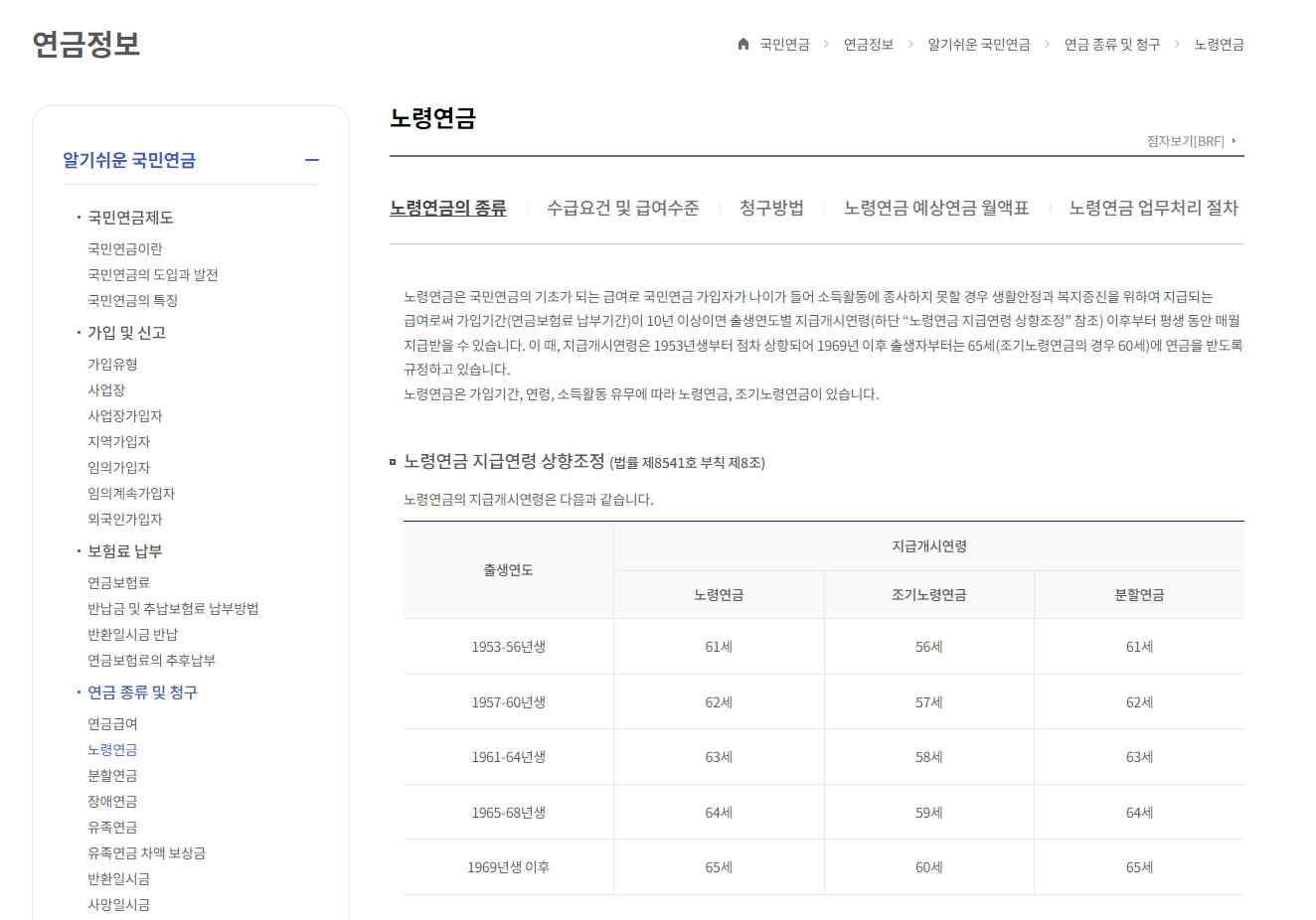Open highlighted 노령연금 sidebar link
Image resolution: width=1316 pixels, height=920 pixels.
pyautogui.click(x=112, y=750)
